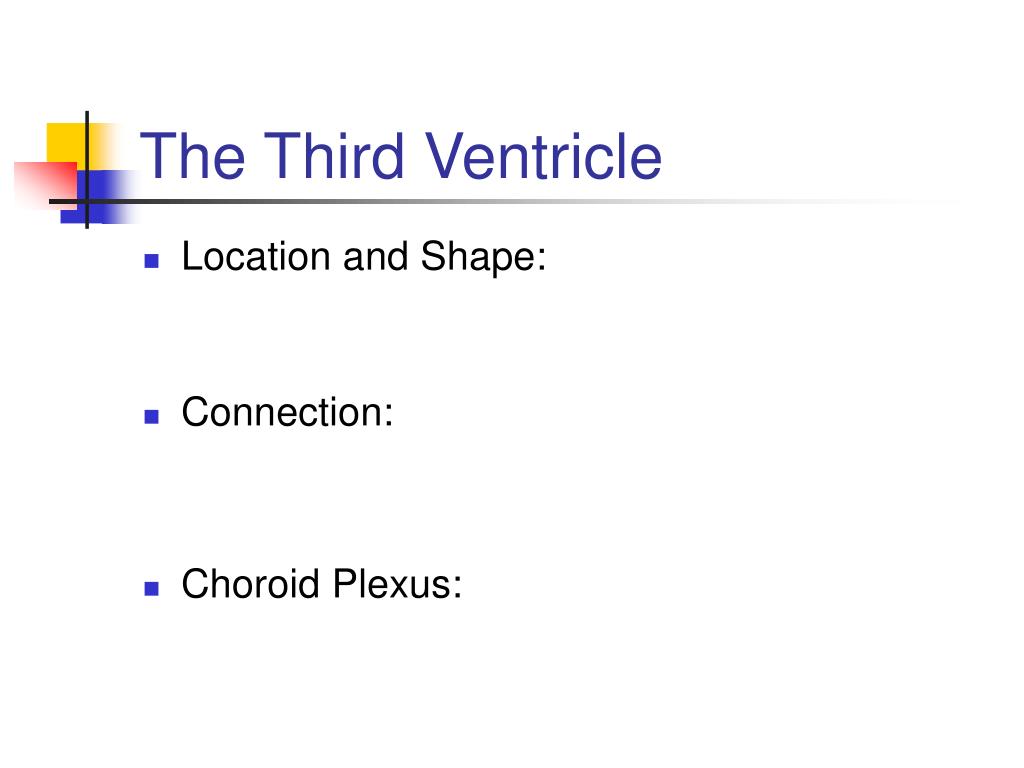1024x768 pixels.
Task: Click the slide title The Third Ventricle
Action: (x=401, y=155)
